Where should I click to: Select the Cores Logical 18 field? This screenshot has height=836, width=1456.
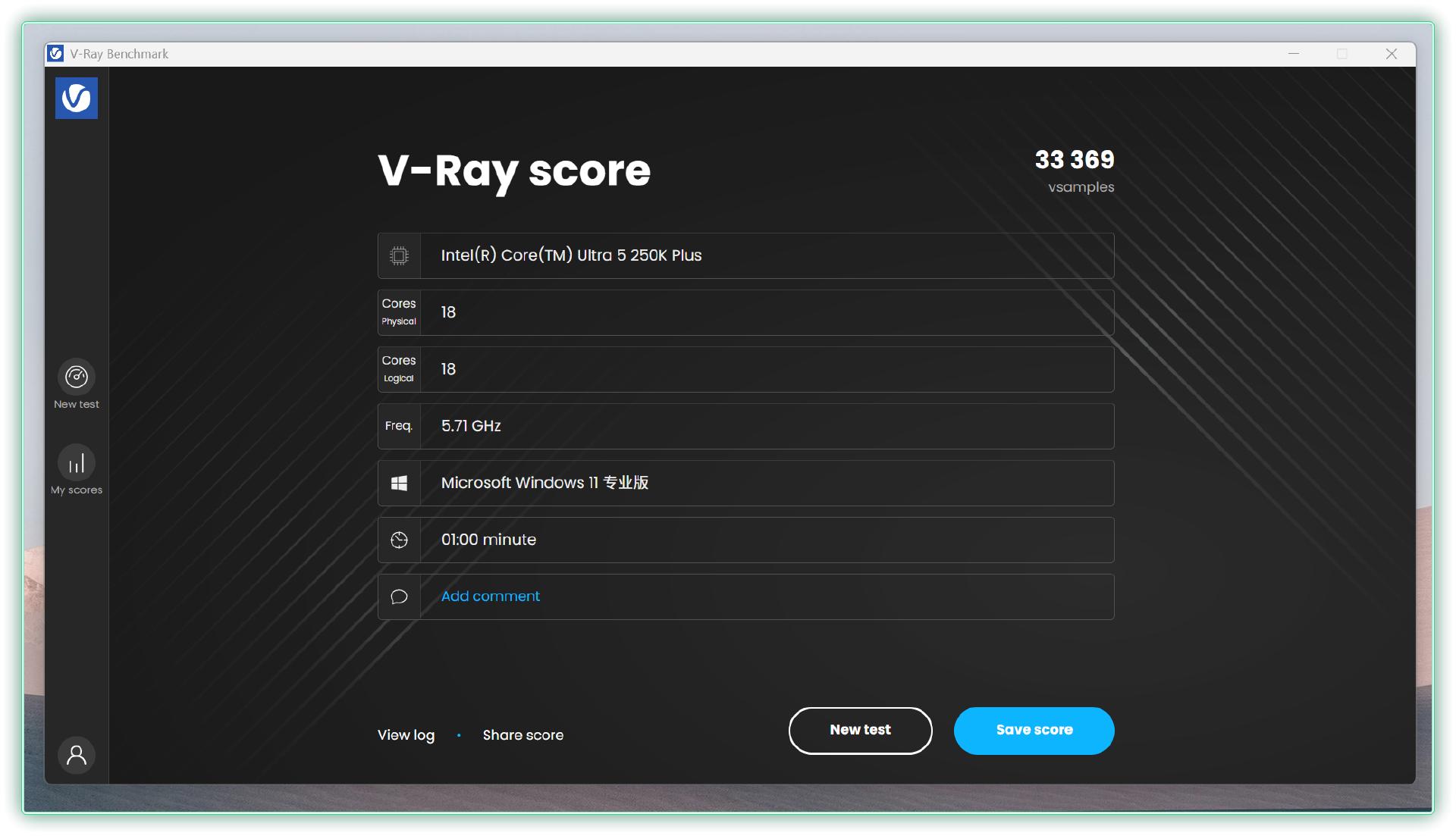pyautogui.click(x=766, y=369)
